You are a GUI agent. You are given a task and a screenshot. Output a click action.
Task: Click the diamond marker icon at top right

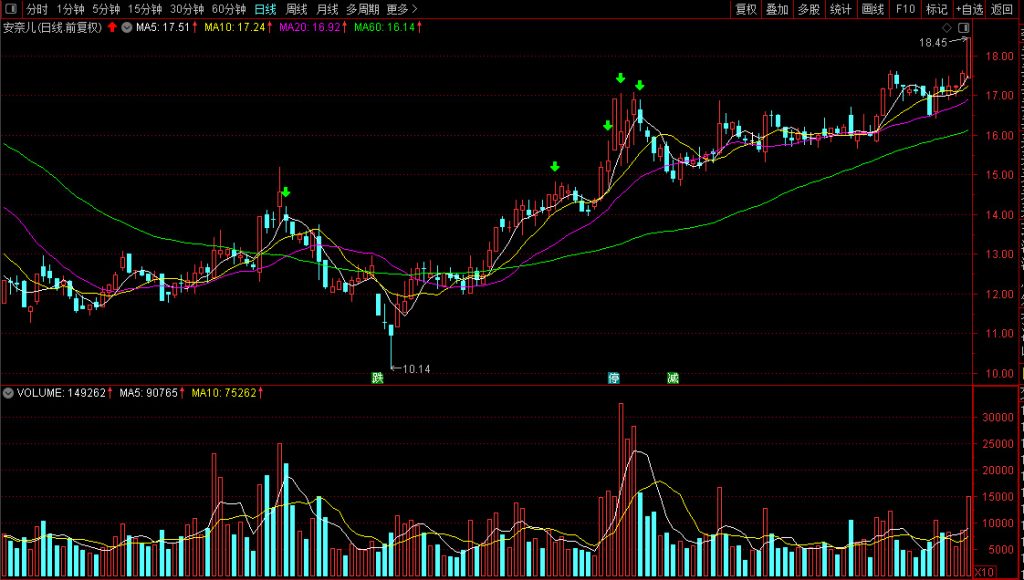(947, 27)
